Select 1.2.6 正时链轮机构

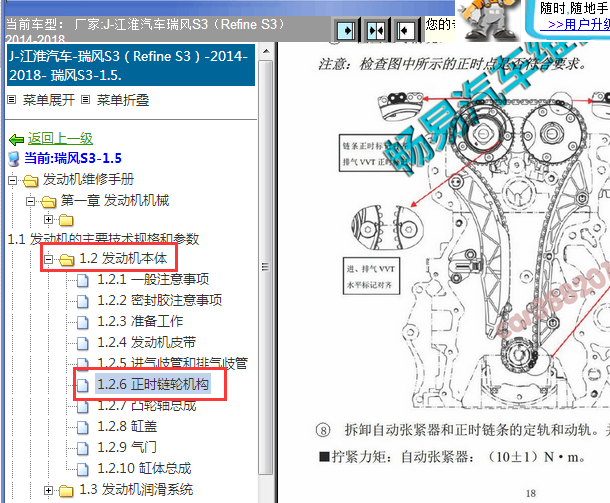click(153, 384)
